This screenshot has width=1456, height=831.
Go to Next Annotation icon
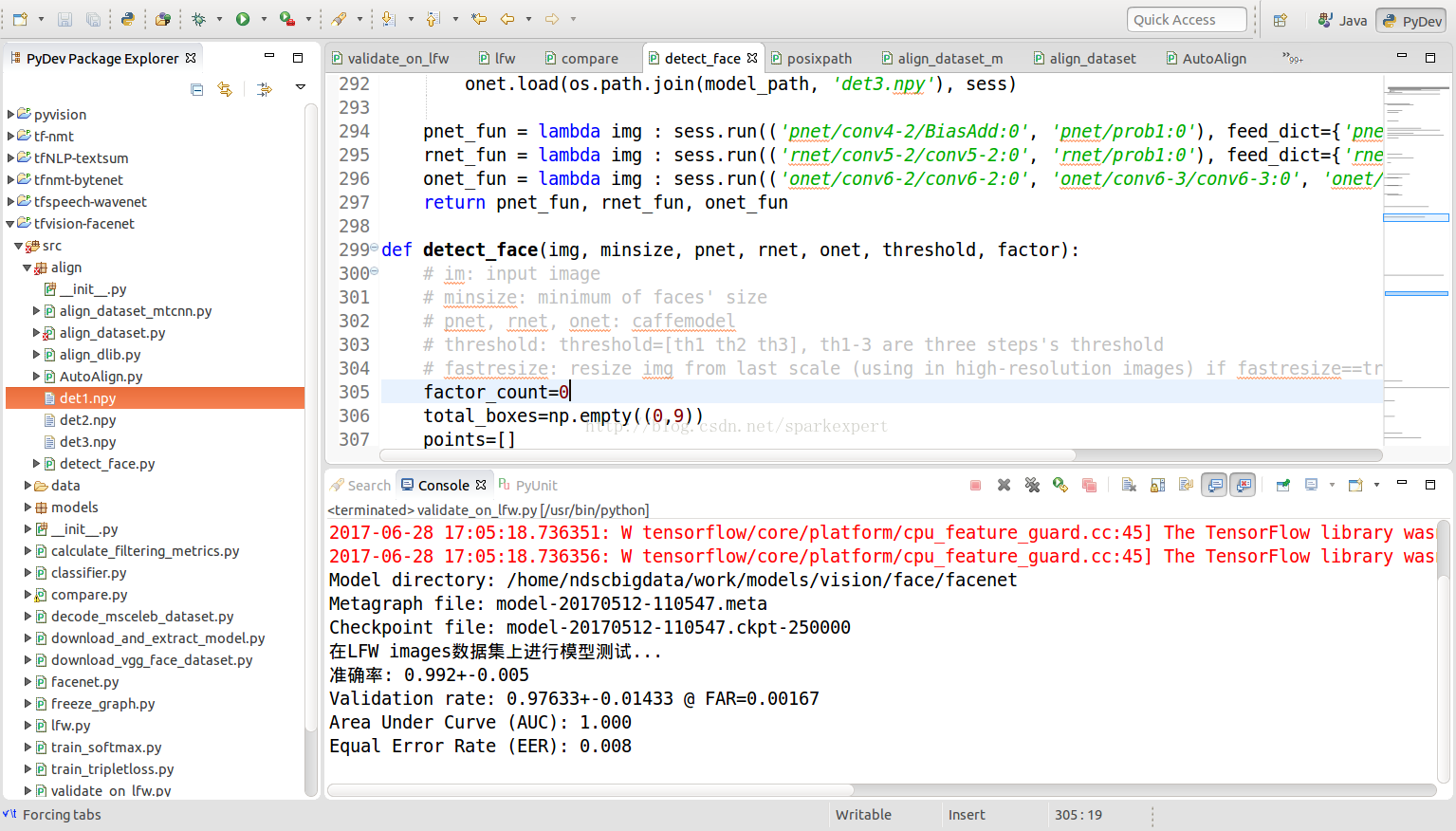[389, 19]
